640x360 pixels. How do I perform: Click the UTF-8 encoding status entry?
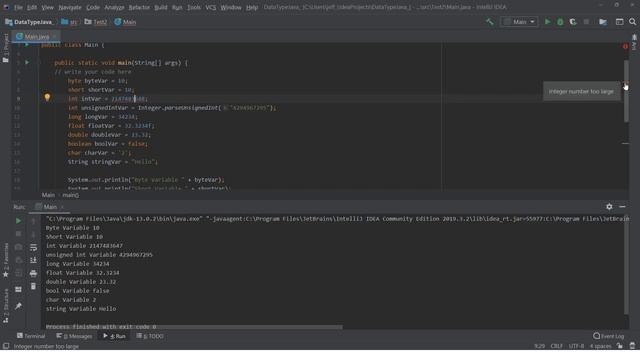576,346
